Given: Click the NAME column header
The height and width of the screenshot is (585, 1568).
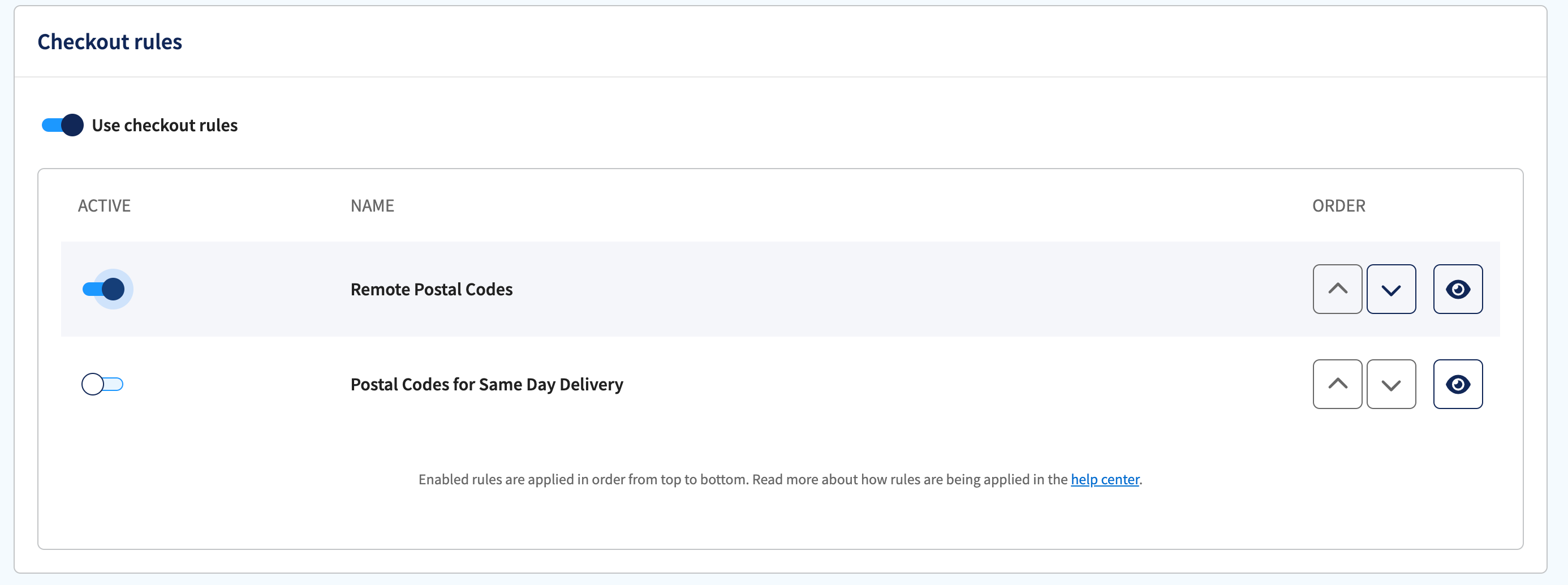Looking at the screenshot, I should click(x=373, y=206).
